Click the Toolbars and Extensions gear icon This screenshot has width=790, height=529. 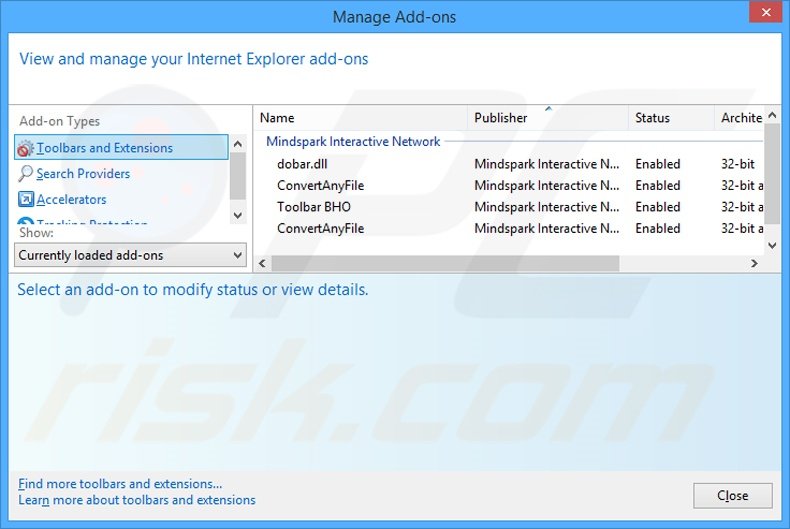click(25, 148)
